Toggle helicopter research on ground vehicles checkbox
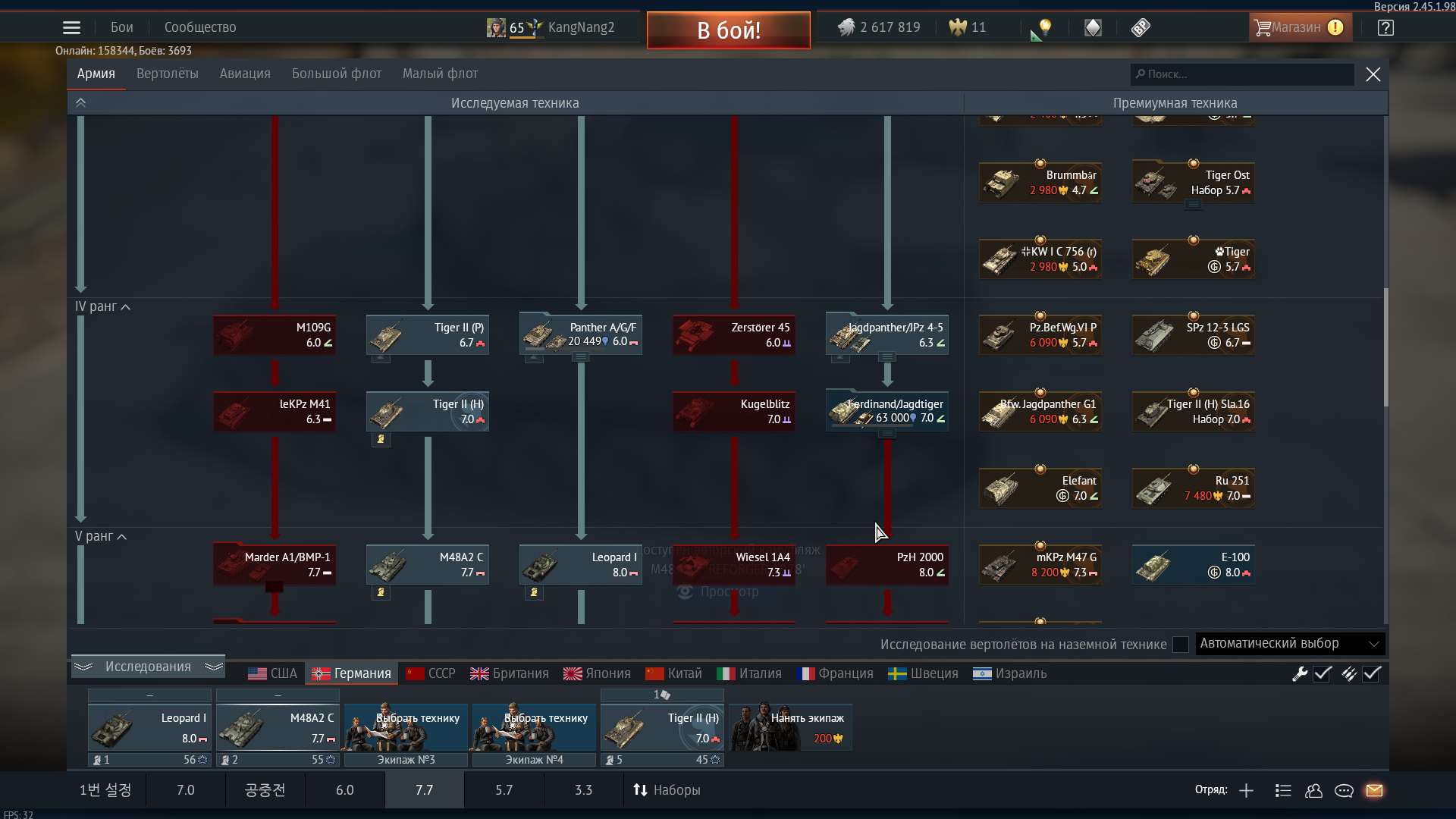The height and width of the screenshot is (819, 1456). click(1181, 645)
